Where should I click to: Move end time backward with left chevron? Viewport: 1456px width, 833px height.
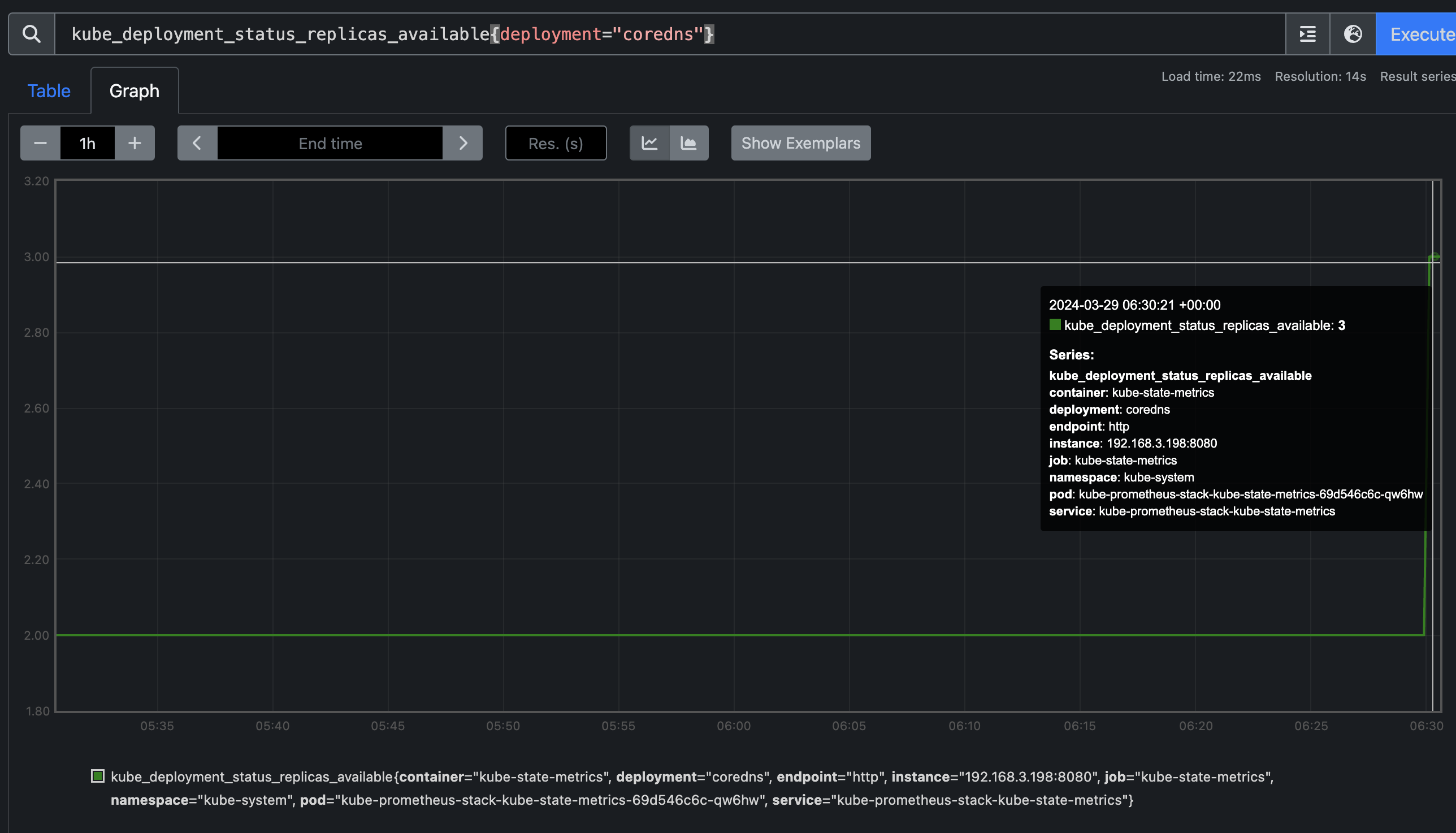pyautogui.click(x=197, y=143)
